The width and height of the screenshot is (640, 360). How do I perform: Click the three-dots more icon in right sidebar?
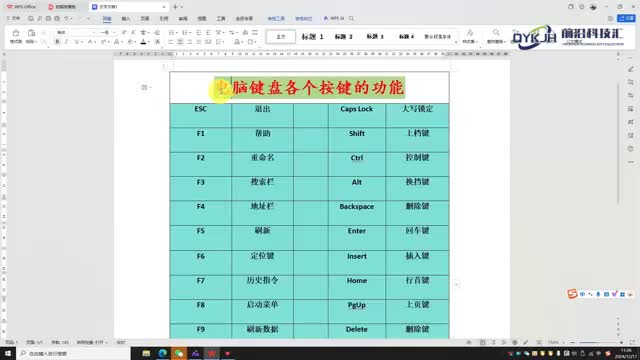pos(631,162)
